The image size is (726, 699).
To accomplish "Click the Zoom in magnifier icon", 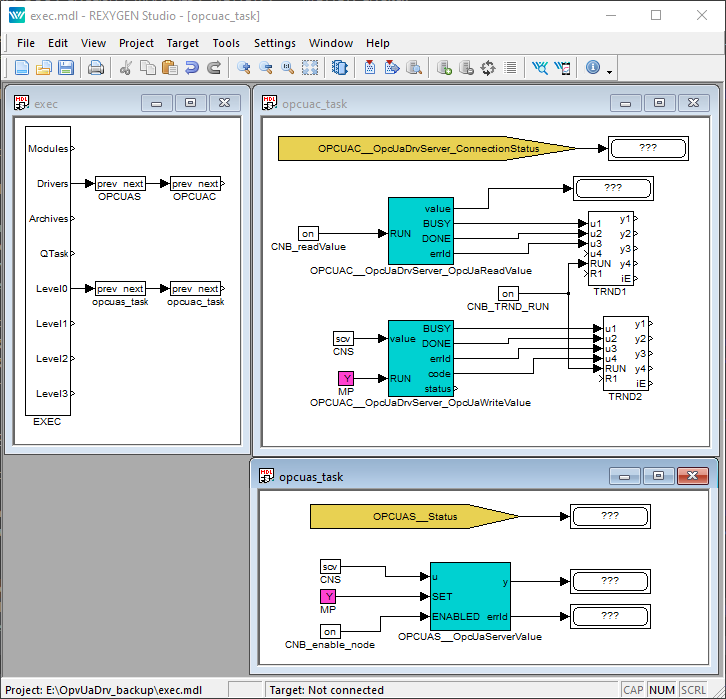I will [243, 68].
